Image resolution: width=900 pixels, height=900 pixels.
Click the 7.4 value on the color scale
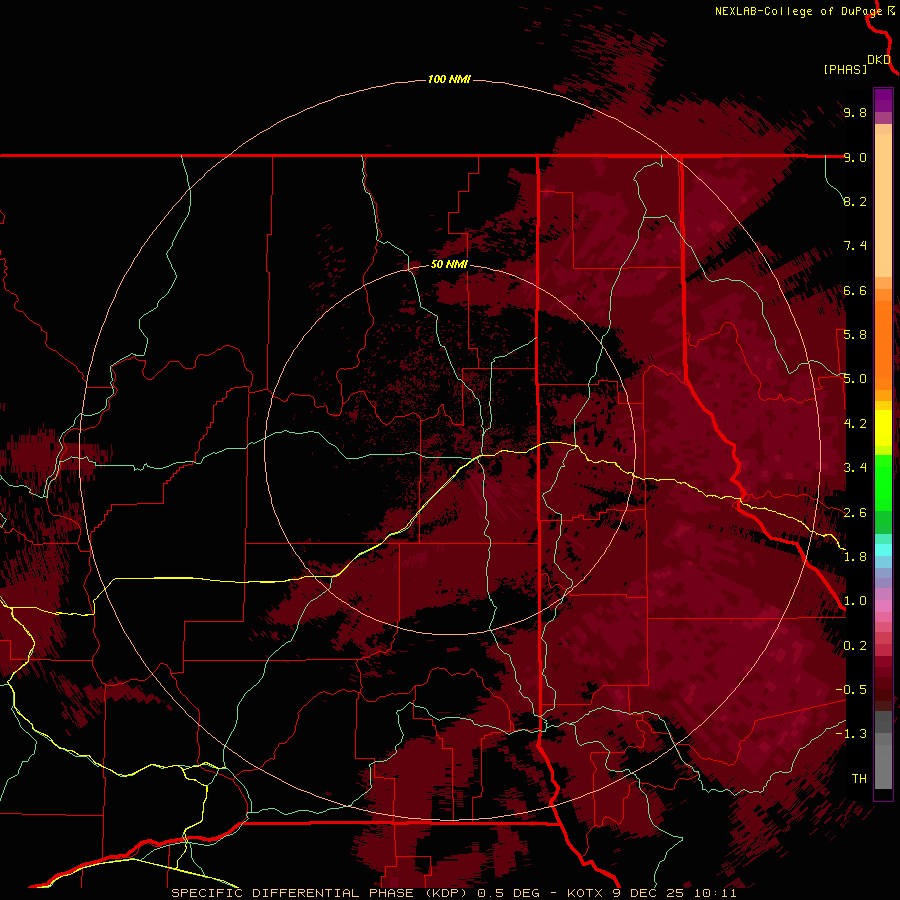pyautogui.click(x=855, y=246)
